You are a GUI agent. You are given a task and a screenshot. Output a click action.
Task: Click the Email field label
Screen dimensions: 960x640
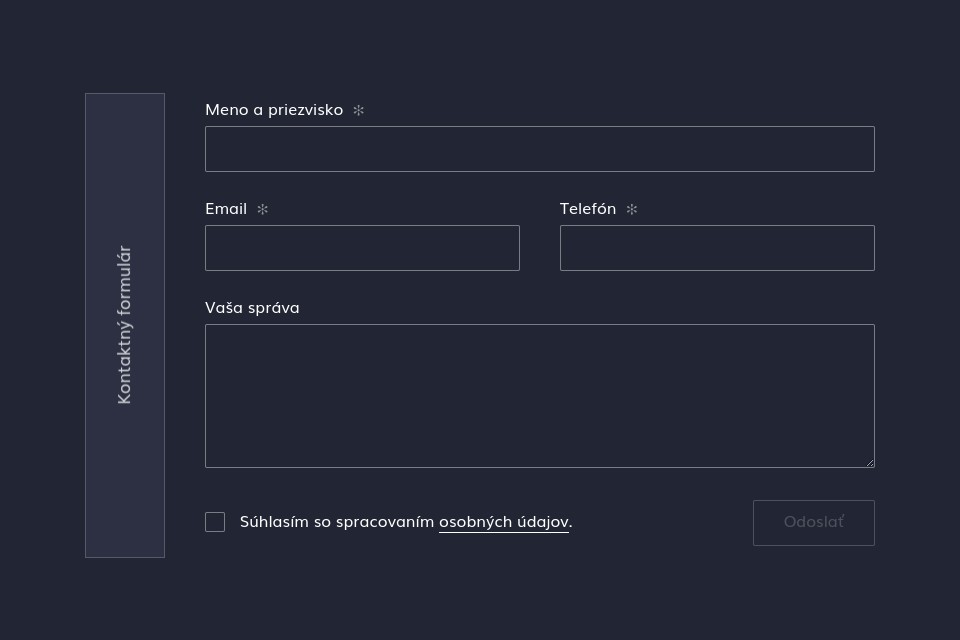[225, 209]
